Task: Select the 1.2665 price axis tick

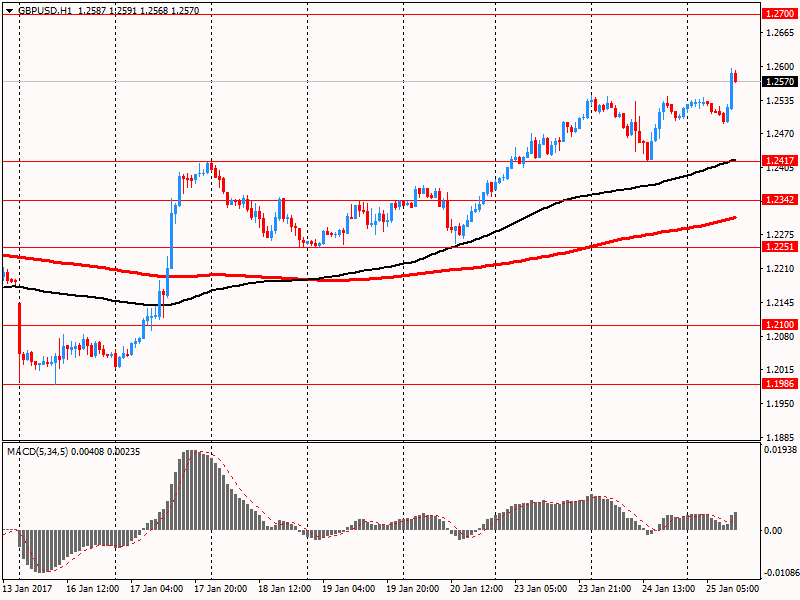Action: click(781, 33)
